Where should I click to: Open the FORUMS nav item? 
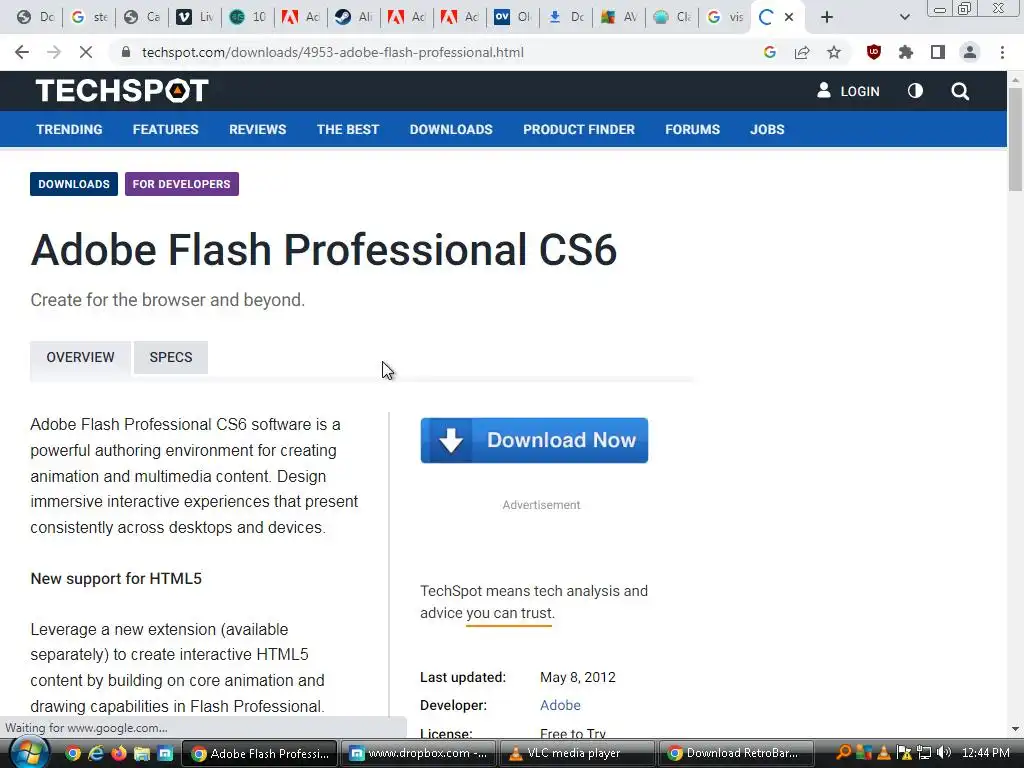point(692,129)
